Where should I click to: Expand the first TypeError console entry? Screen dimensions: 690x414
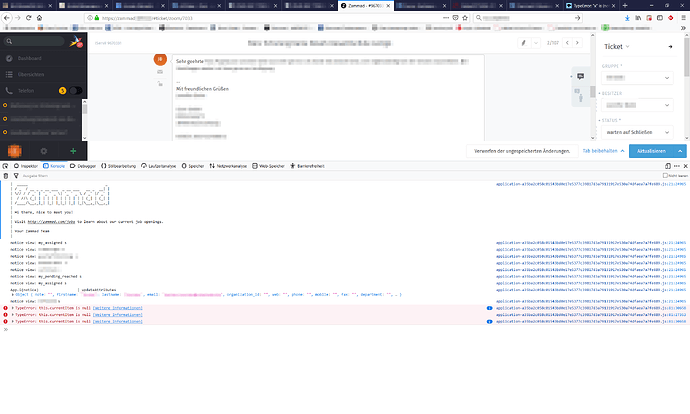(12, 308)
